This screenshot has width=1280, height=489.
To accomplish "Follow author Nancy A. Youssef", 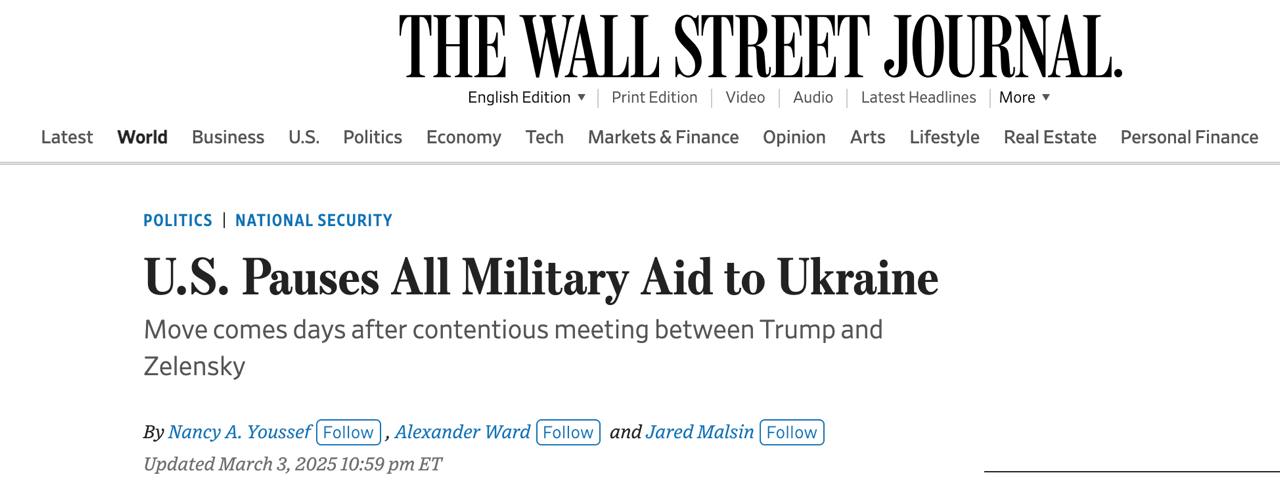I will pyautogui.click(x=348, y=432).
